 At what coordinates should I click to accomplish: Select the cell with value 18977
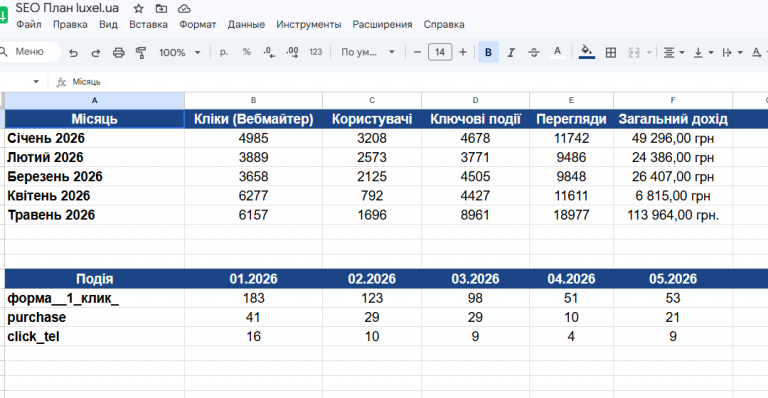[x=571, y=215]
